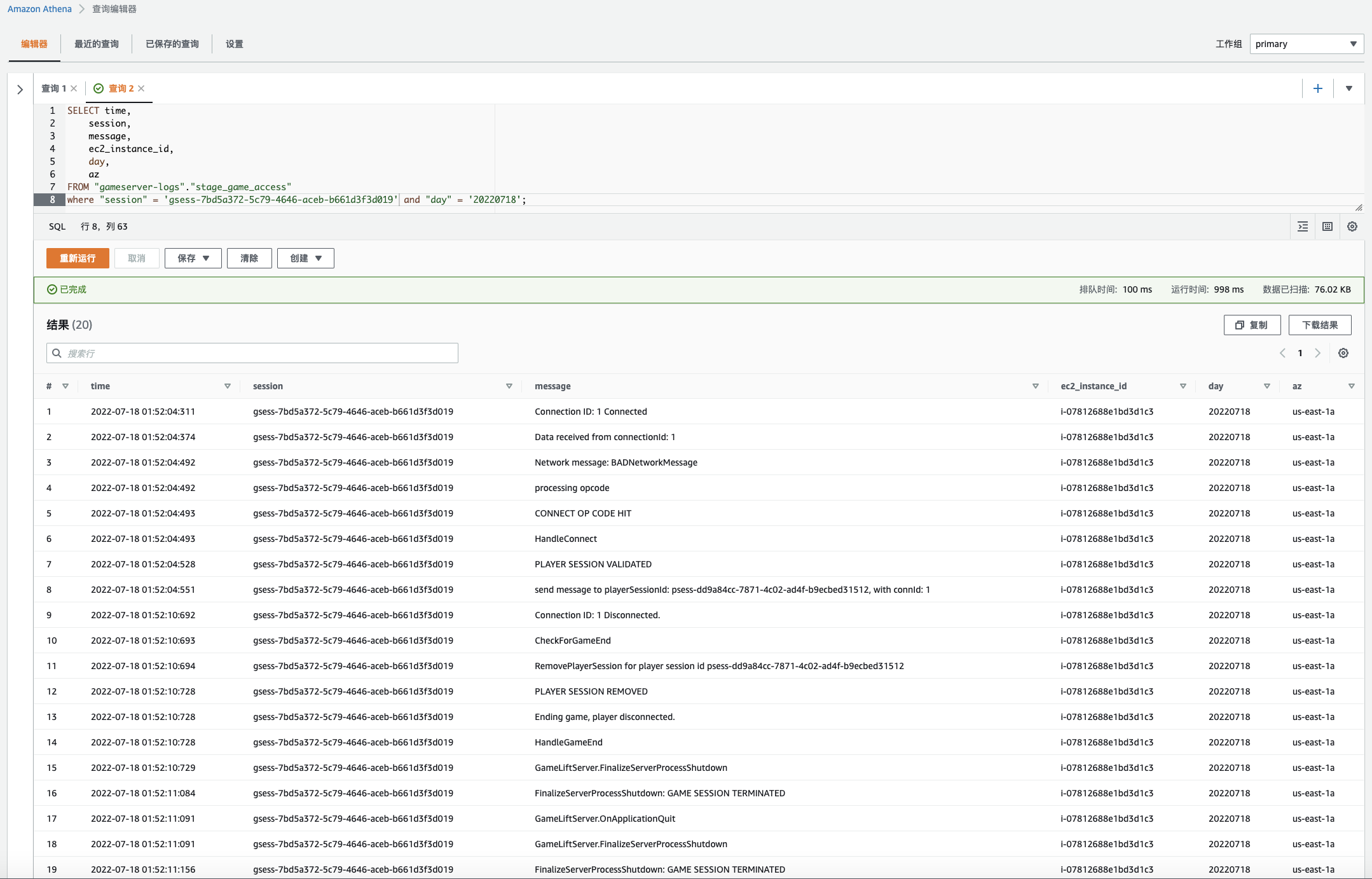Select the 查询 2 tab

121,88
